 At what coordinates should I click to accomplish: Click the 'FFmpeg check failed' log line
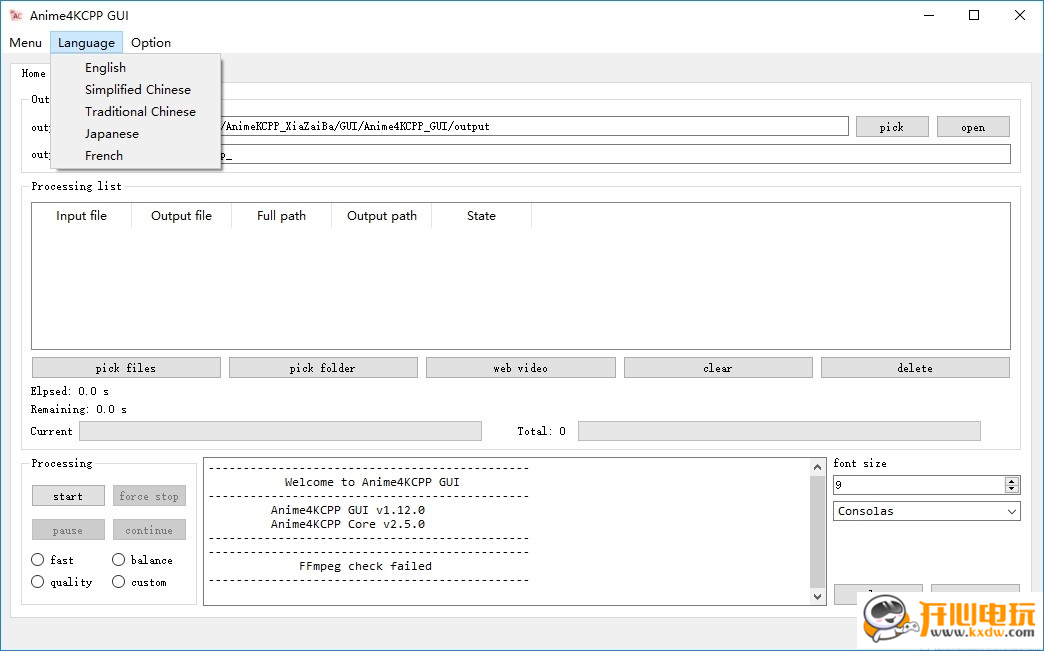click(365, 566)
